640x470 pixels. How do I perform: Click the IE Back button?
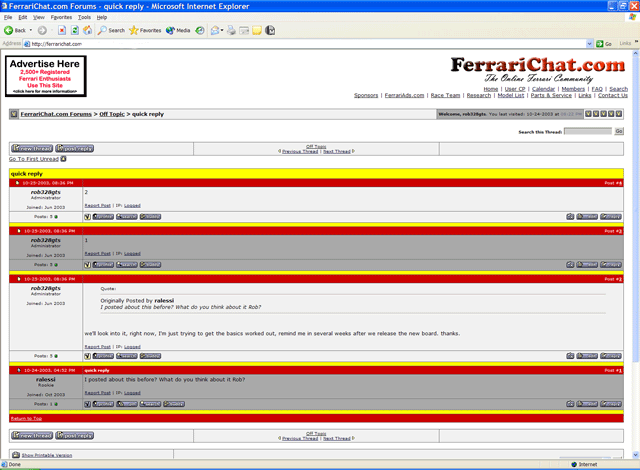point(15,30)
